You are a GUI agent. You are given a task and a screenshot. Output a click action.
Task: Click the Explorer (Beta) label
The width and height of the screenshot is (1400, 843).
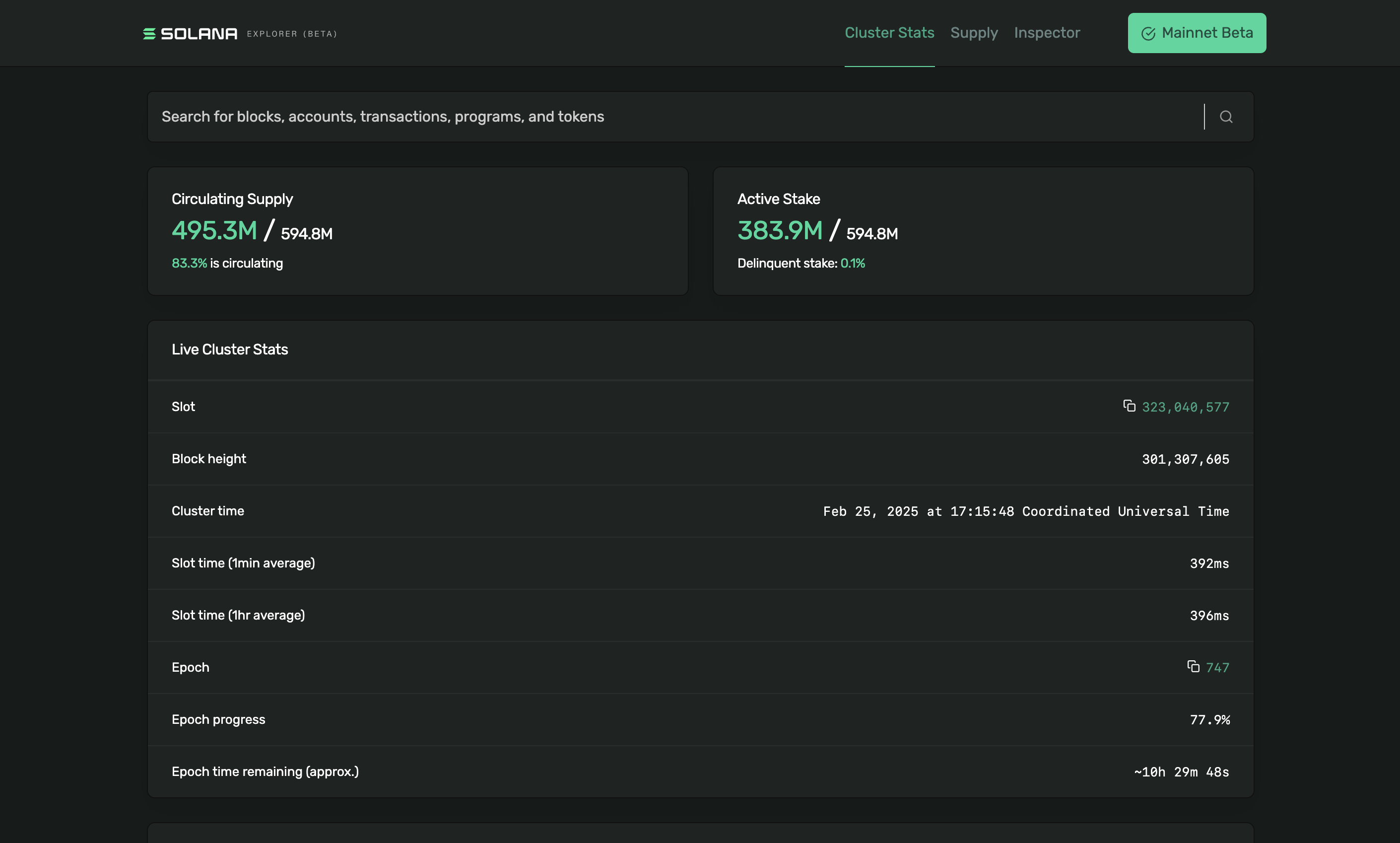point(292,34)
